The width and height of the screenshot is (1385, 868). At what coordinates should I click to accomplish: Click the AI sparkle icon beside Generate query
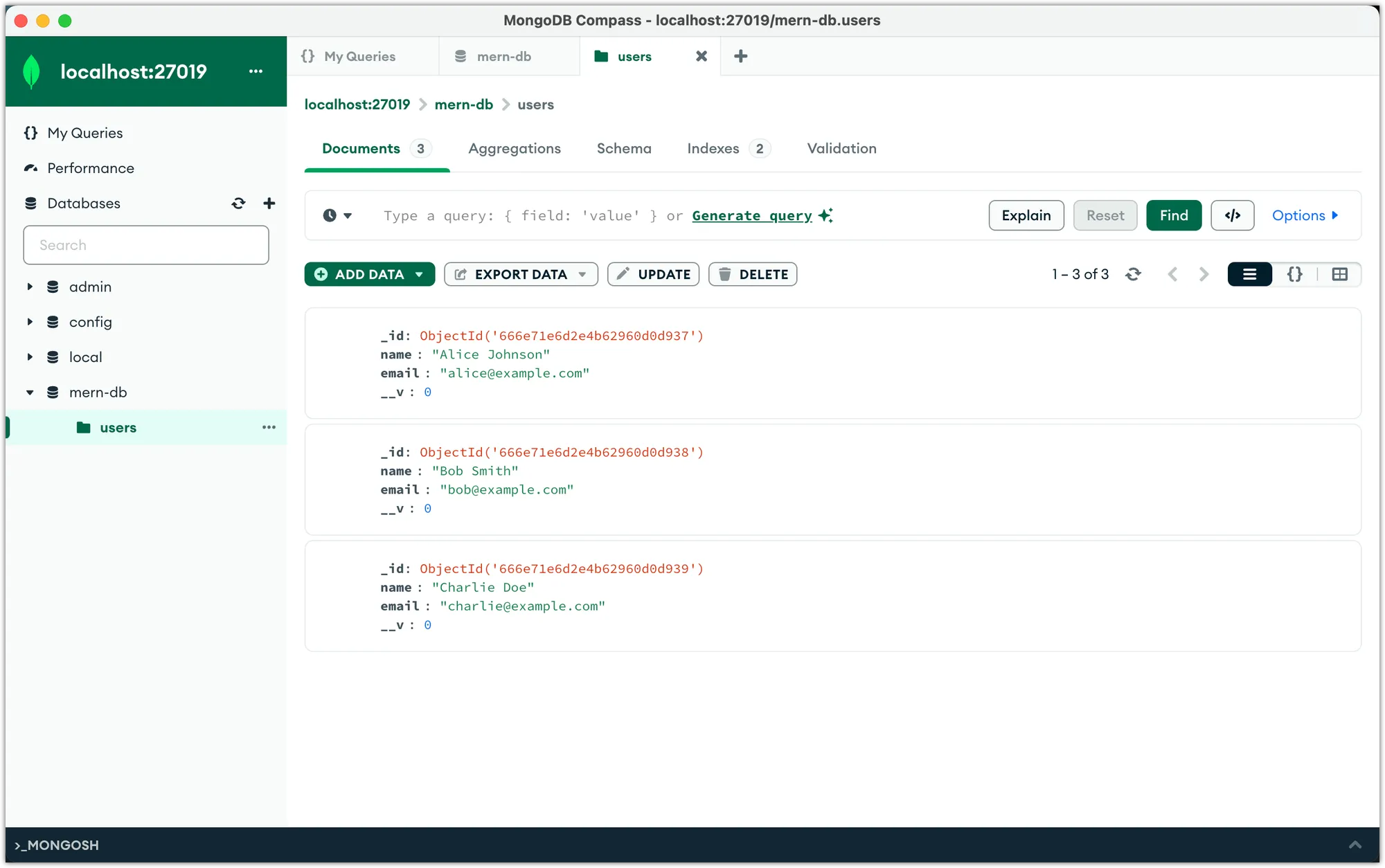click(x=825, y=215)
